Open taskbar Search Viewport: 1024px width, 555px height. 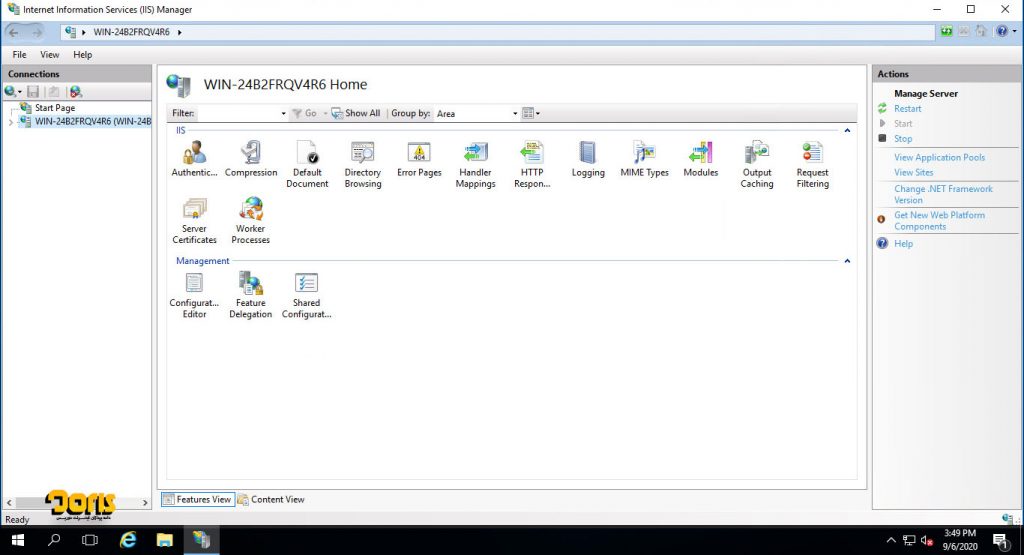pyautogui.click(x=54, y=540)
